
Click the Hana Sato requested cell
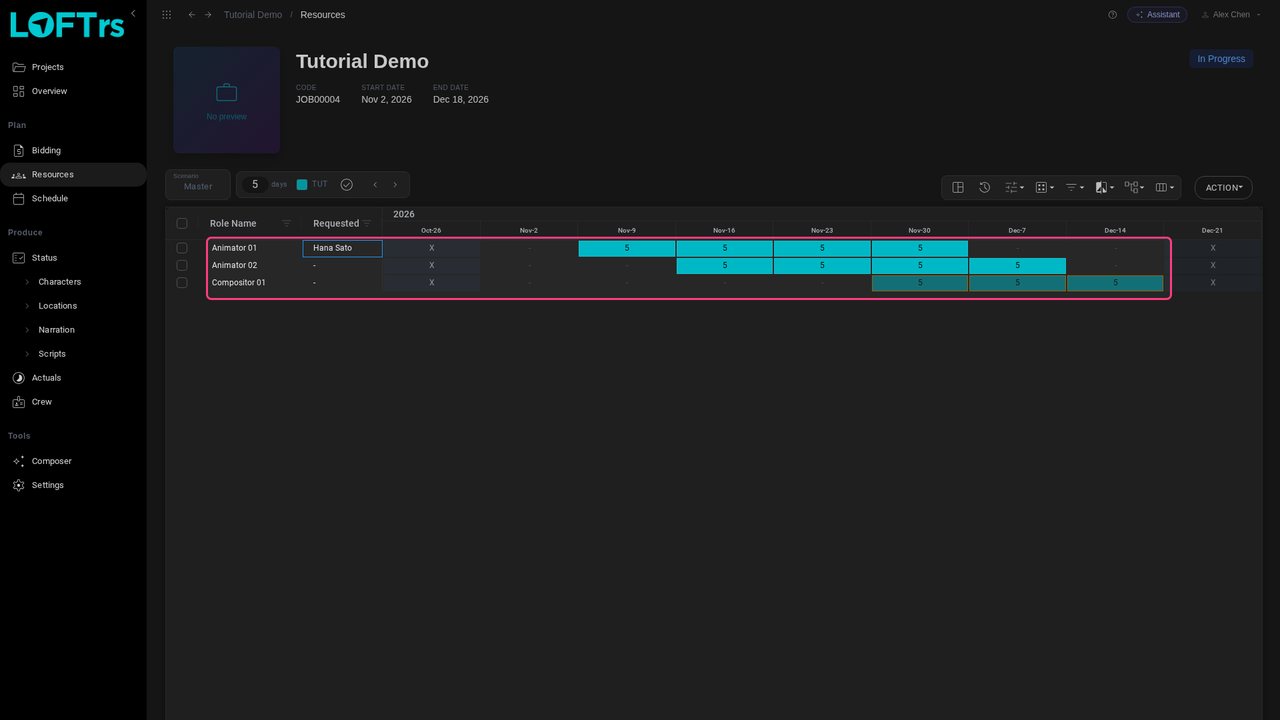pyautogui.click(x=342, y=248)
